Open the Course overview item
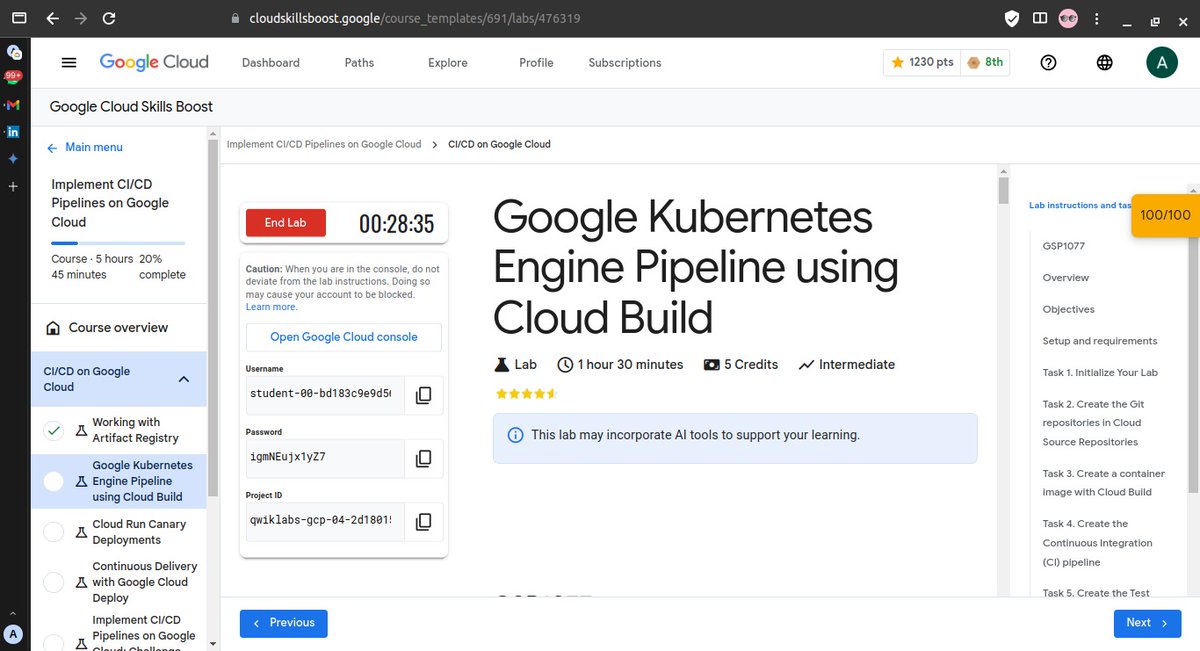1200x651 pixels. (119, 328)
